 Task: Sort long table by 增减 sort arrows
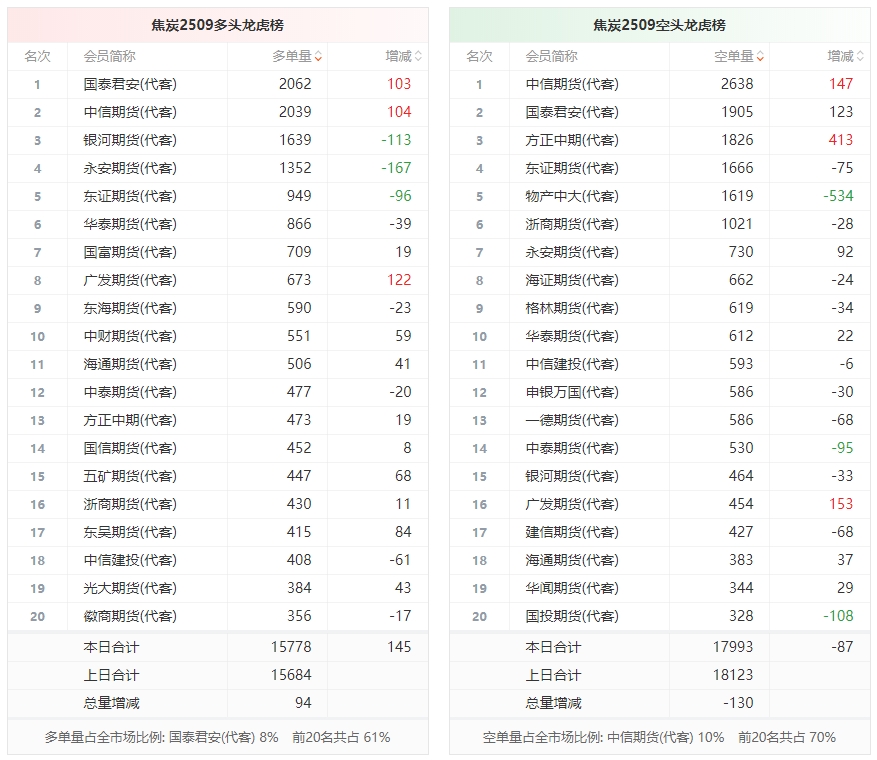point(418,56)
